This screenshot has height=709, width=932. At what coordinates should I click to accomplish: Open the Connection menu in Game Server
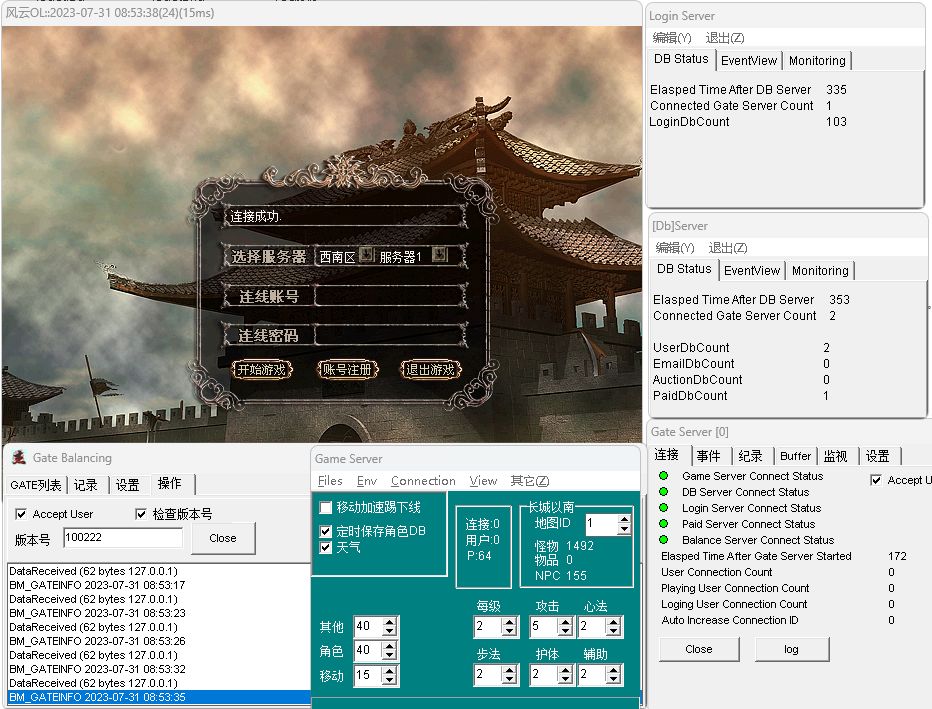(x=423, y=481)
